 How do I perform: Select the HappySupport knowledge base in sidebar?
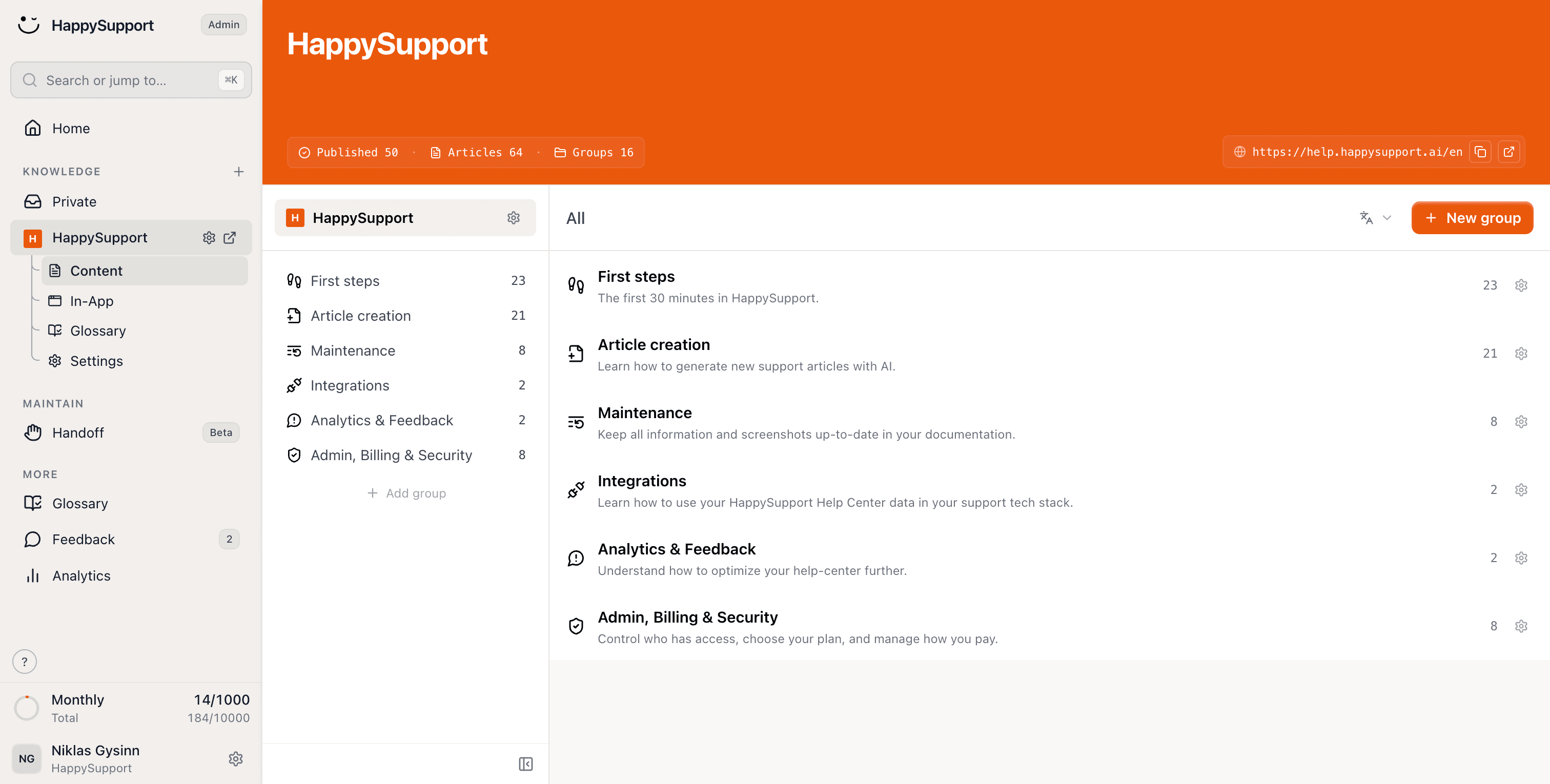pos(100,238)
